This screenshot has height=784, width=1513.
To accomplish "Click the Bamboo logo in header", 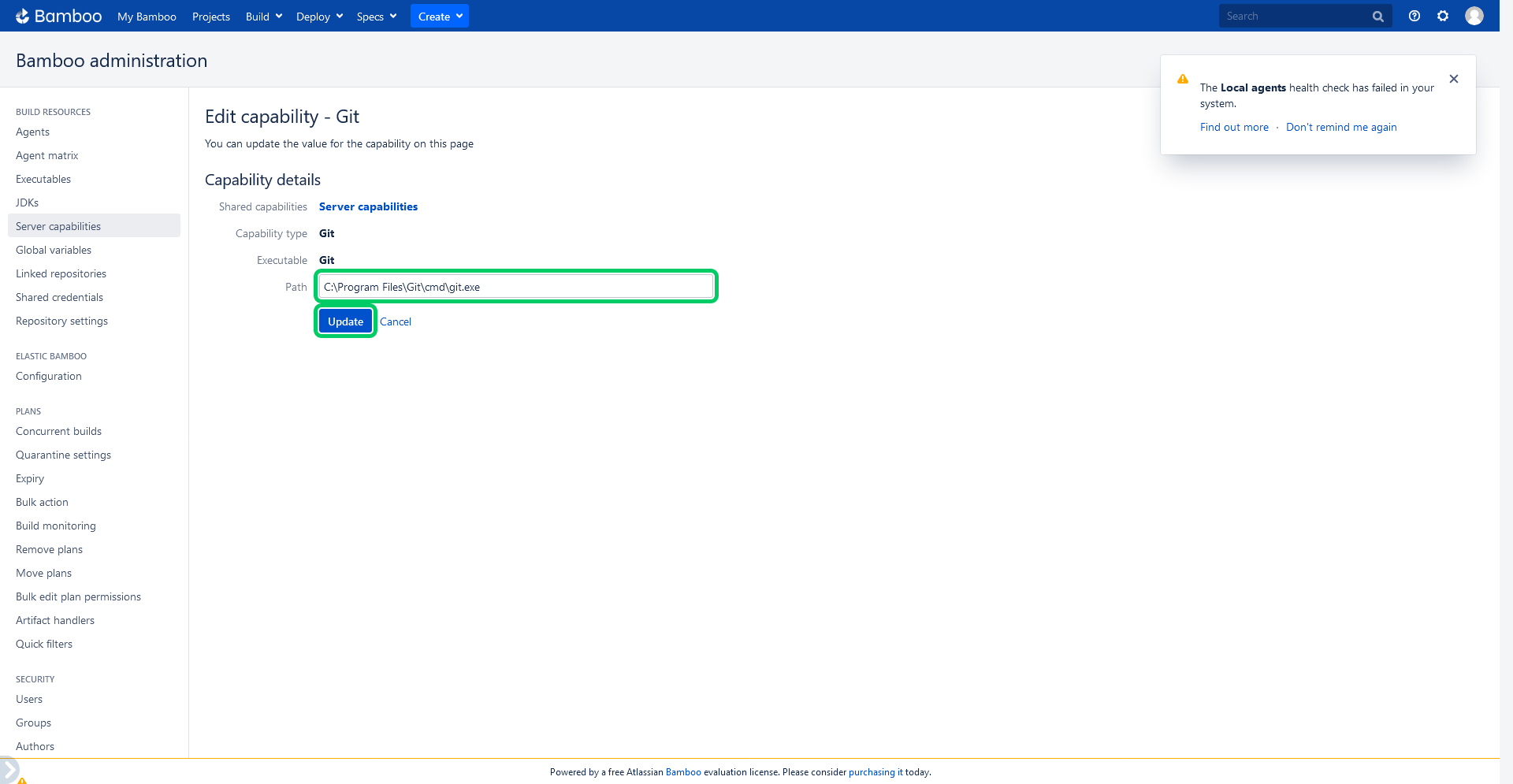I will pyautogui.click(x=59, y=16).
